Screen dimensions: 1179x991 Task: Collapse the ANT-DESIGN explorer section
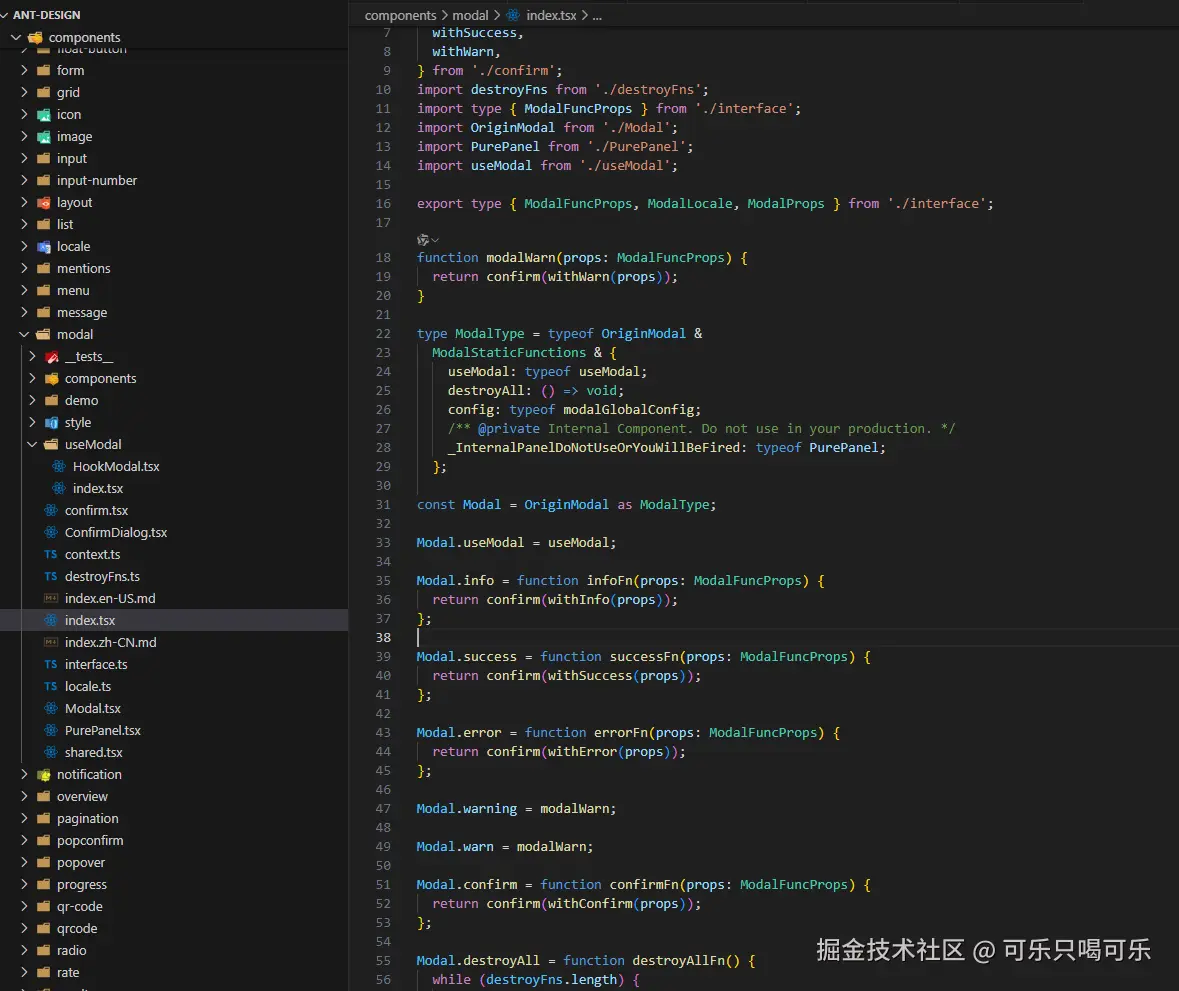(5, 14)
